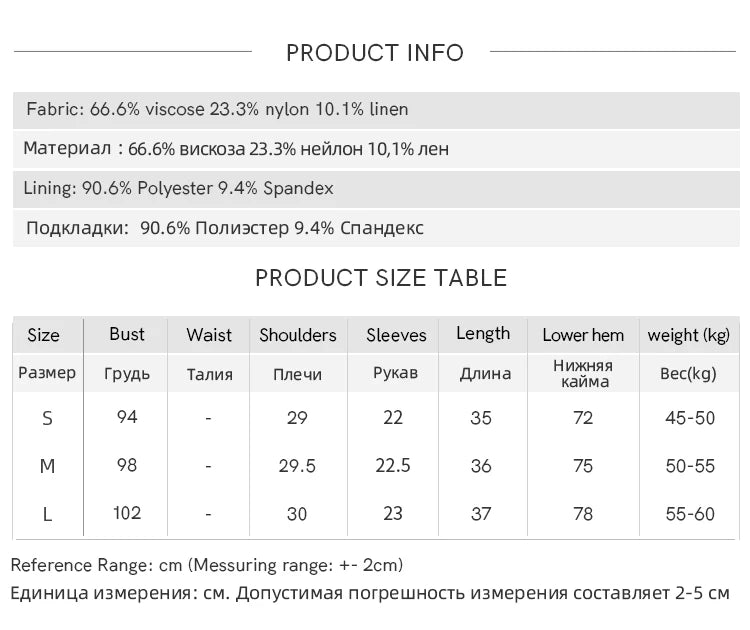Select the Sleeves column header
The image size is (750, 630).
pyautogui.click(x=396, y=335)
